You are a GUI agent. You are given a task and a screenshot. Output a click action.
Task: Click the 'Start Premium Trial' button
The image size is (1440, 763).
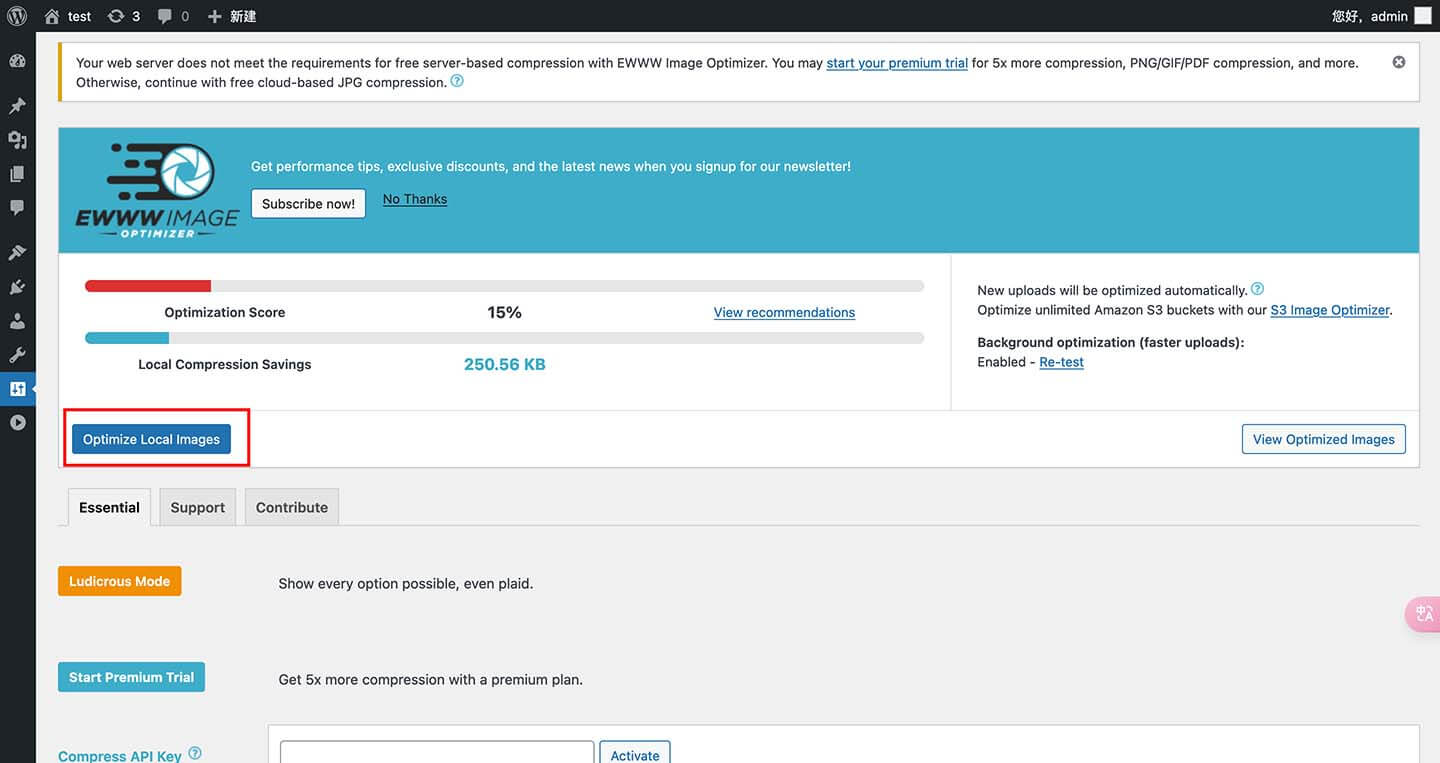(131, 677)
